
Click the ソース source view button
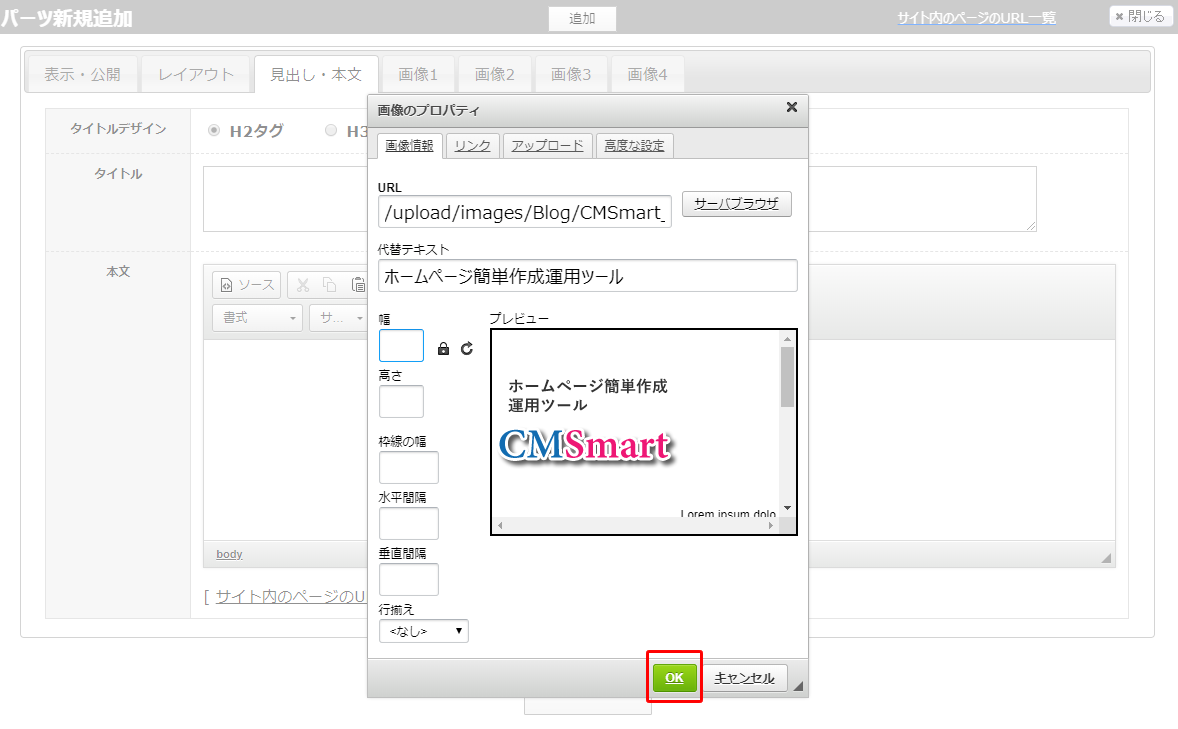coord(246,285)
